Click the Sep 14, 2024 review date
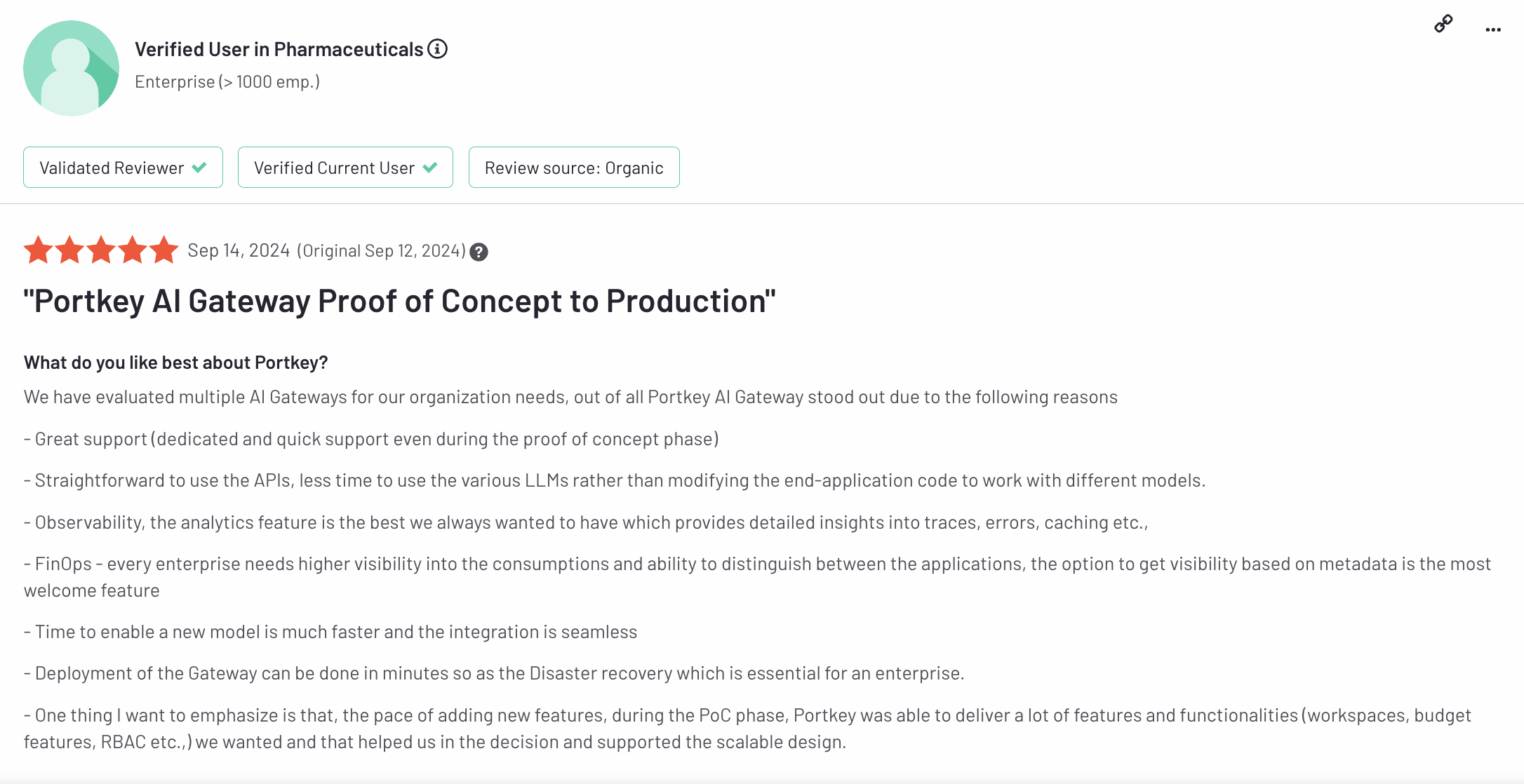The image size is (1524, 784). (x=239, y=250)
